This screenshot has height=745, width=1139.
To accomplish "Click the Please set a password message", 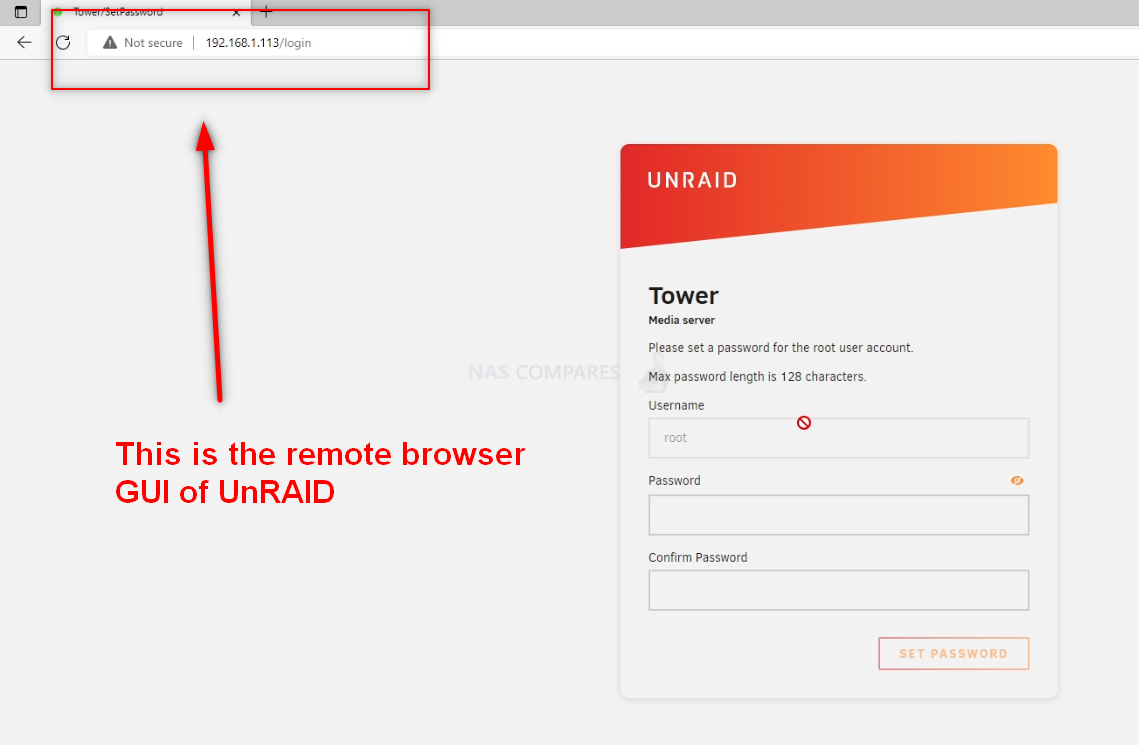I will (781, 348).
